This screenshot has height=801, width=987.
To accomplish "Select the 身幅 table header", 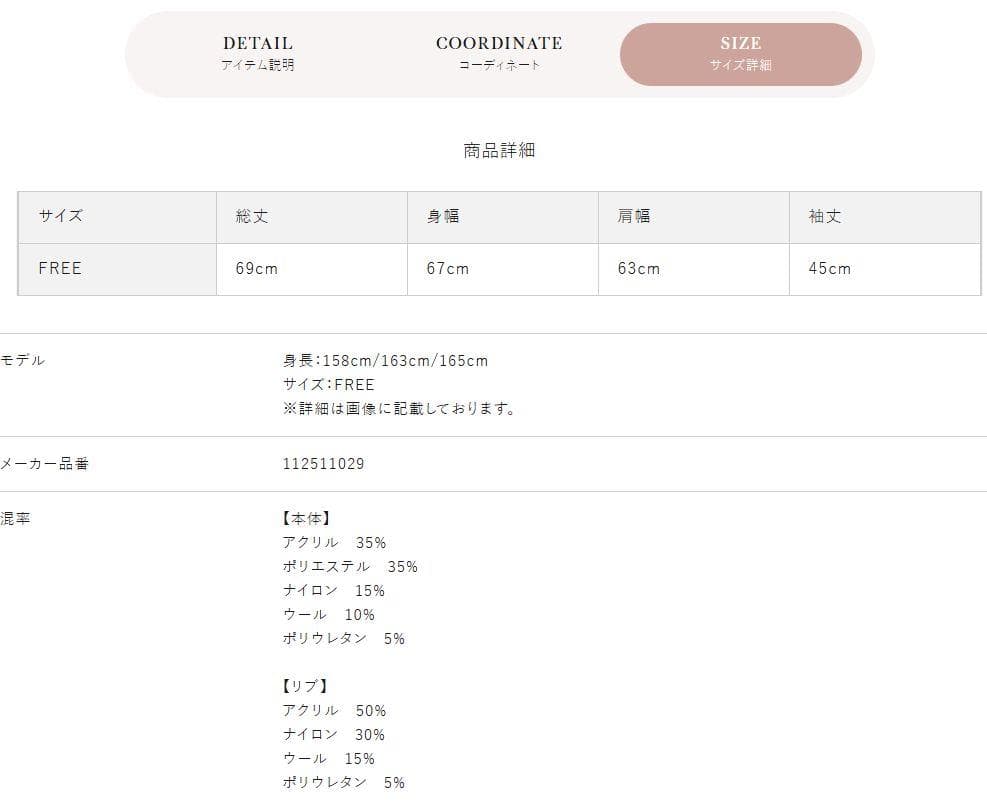I will (443, 216).
